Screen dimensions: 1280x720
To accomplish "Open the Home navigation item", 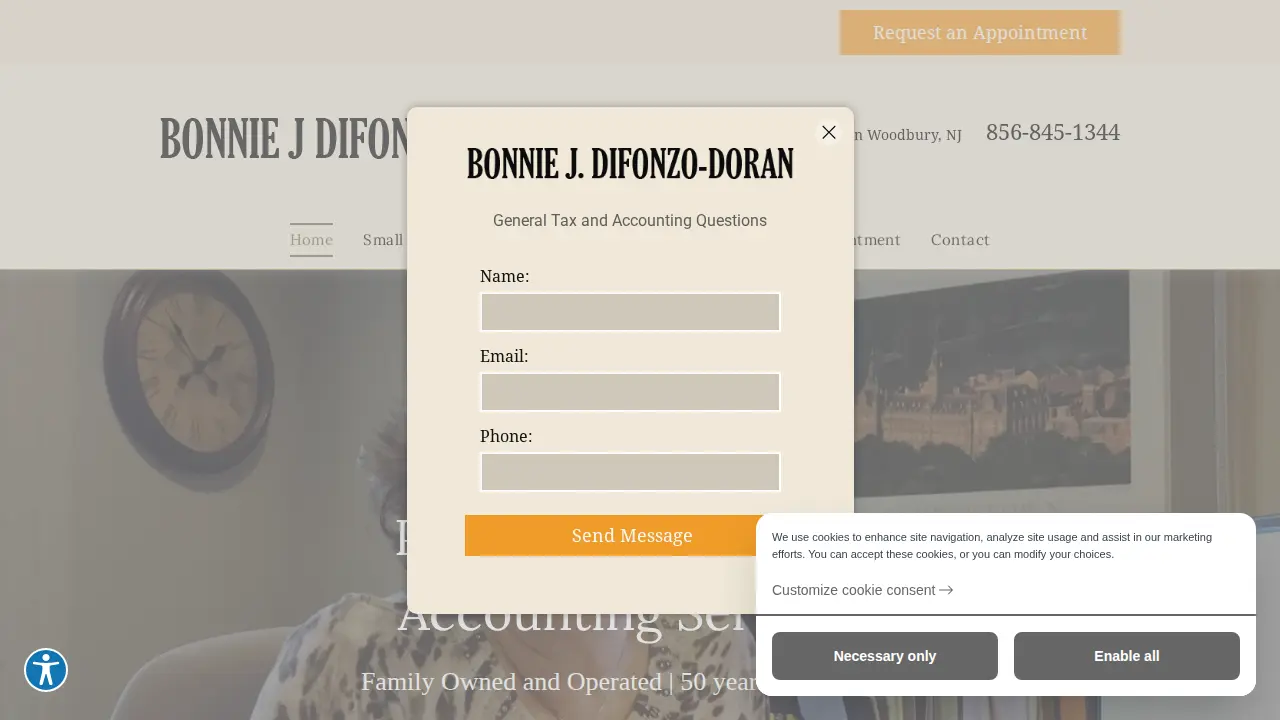I will coord(311,240).
